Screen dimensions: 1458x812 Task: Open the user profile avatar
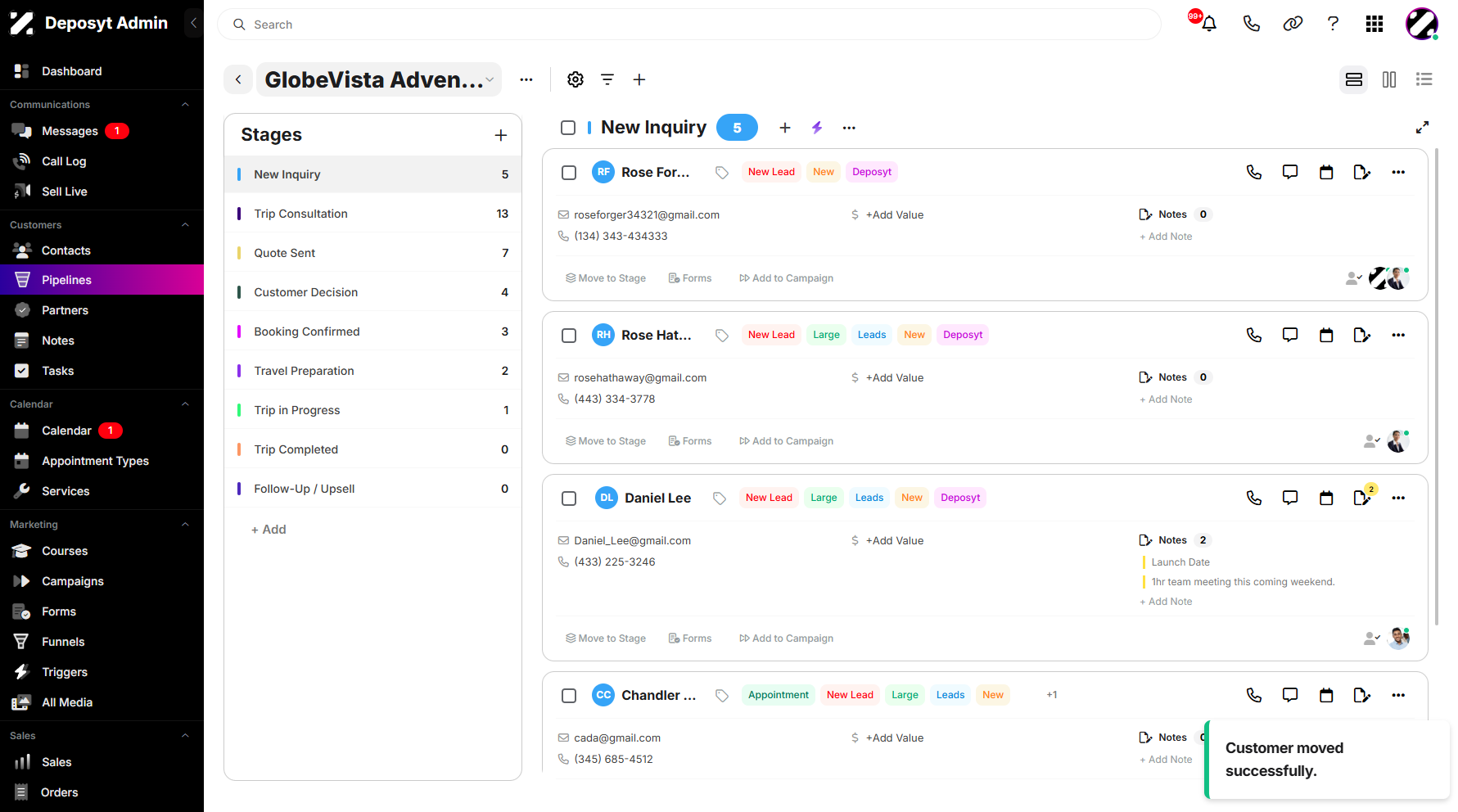click(x=1422, y=24)
